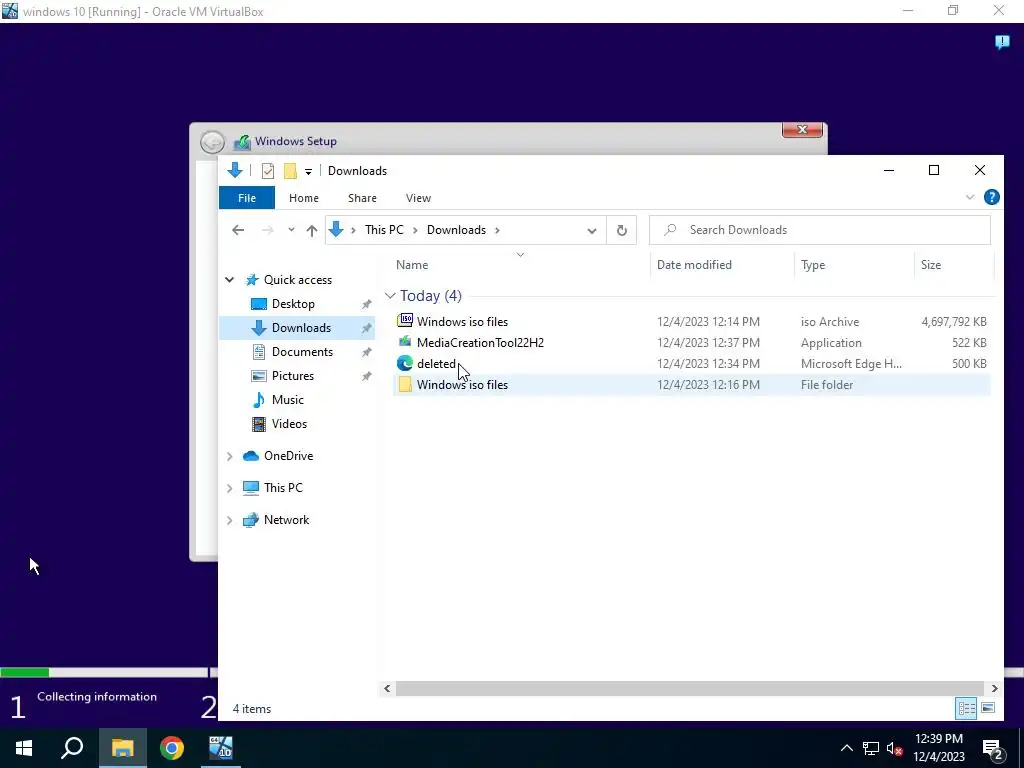This screenshot has height=768, width=1024.
Task: Collapse the Today (4) group
Action: 390,296
